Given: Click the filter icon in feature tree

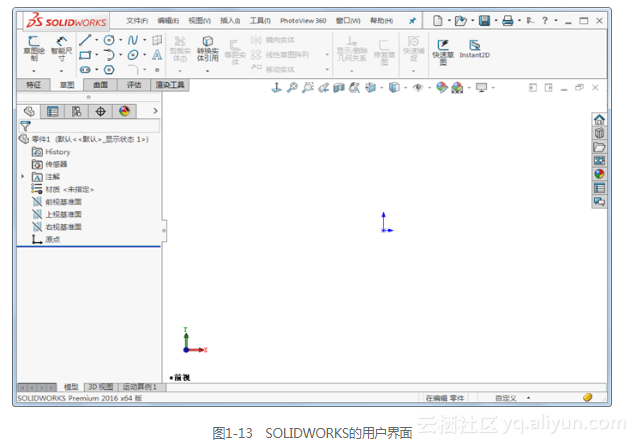Looking at the screenshot, I should coord(25,126).
